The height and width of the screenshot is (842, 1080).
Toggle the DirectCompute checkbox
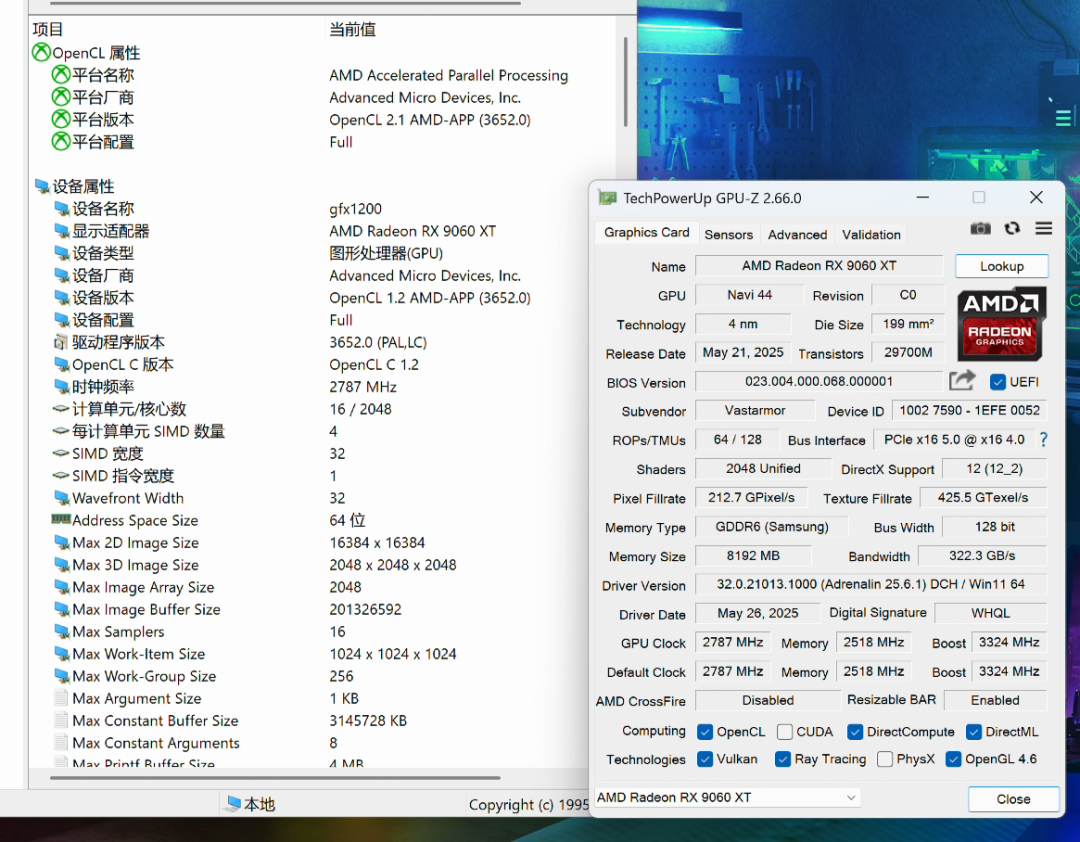(855, 732)
